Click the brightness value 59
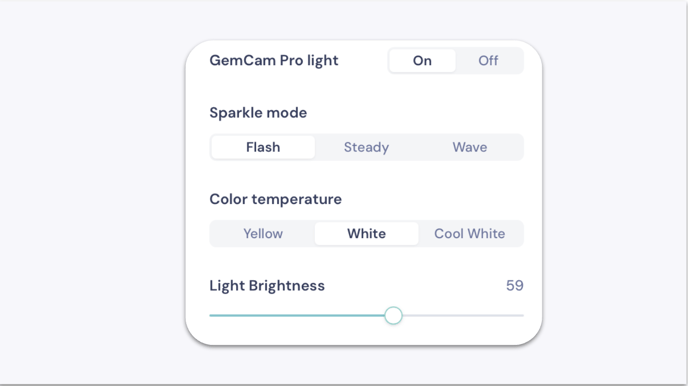This screenshot has height=386, width=688. [515, 286]
